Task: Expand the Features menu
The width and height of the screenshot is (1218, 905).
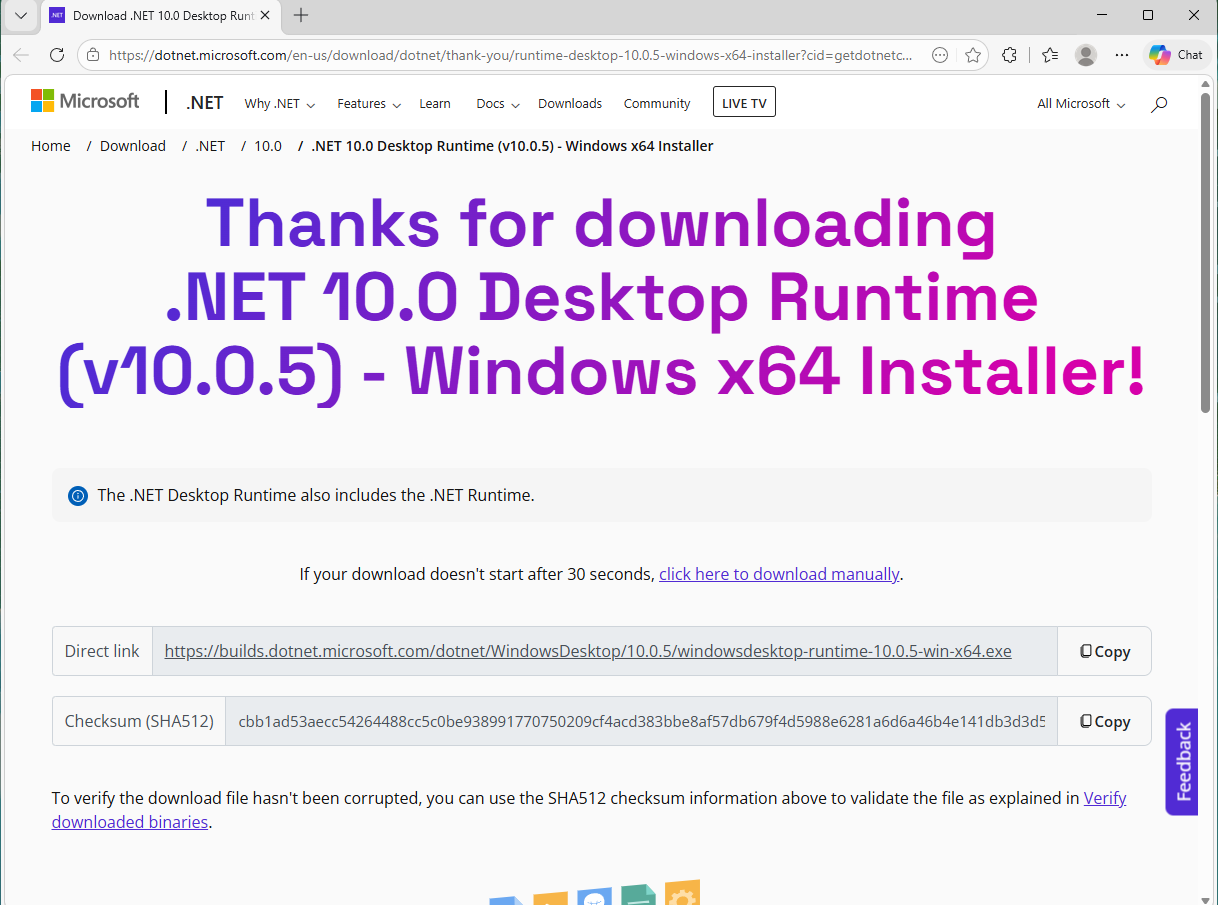Action: [x=369, y=104]
